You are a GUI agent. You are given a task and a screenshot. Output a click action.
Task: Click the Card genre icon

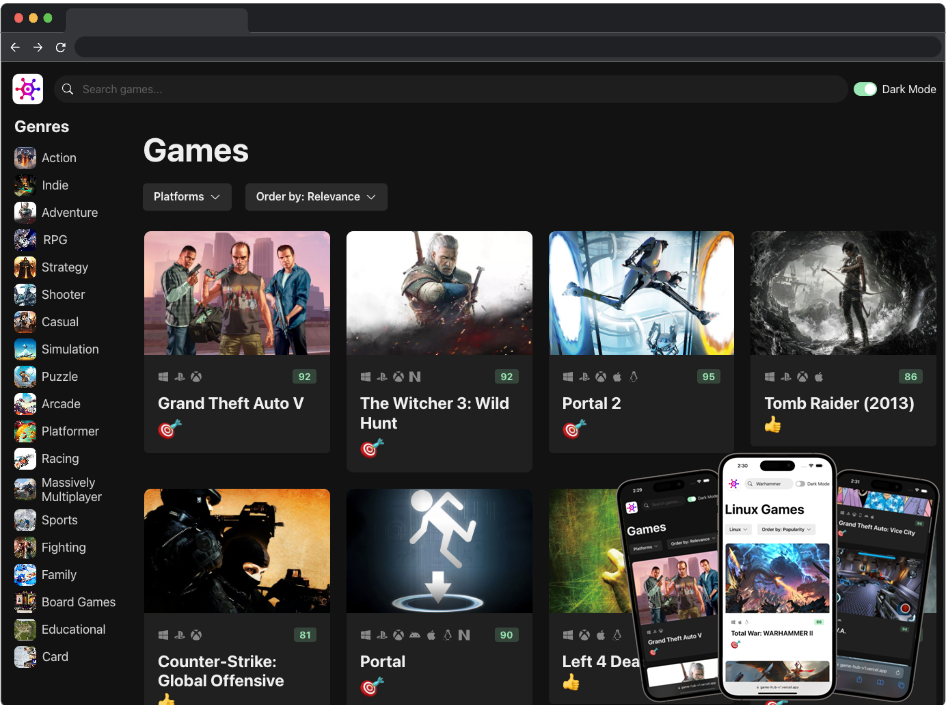[x=25, y=657]
